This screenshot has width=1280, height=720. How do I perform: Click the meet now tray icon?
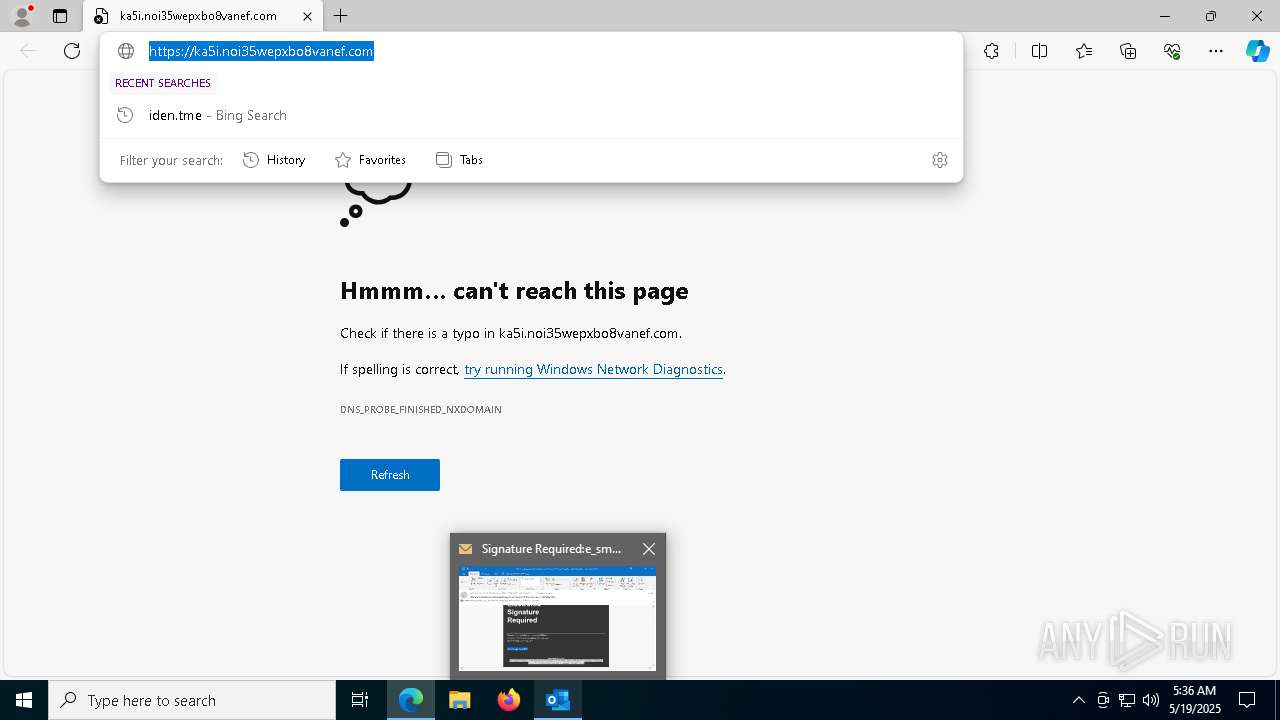1103,700
